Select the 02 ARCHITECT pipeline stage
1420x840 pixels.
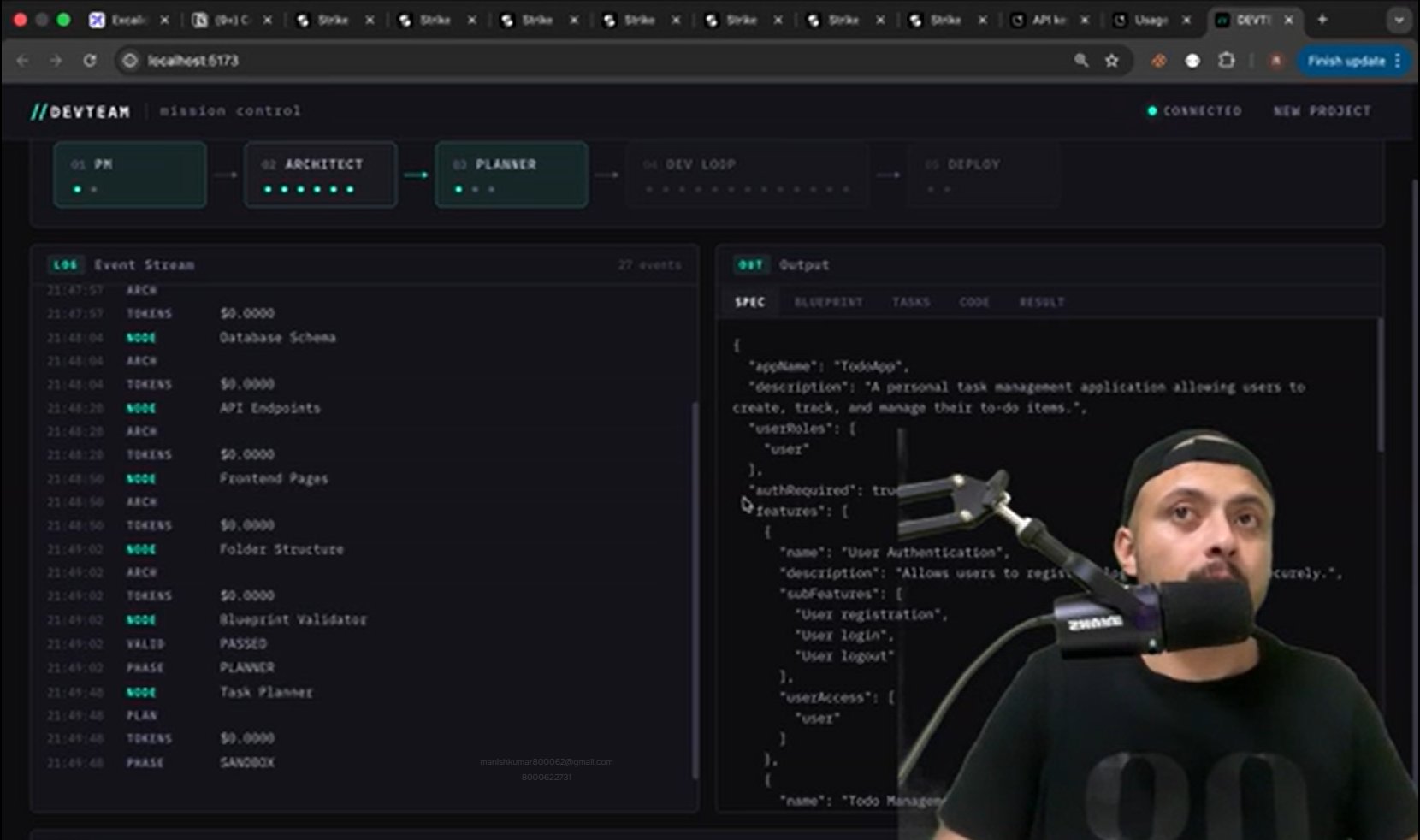pos(320,175)
